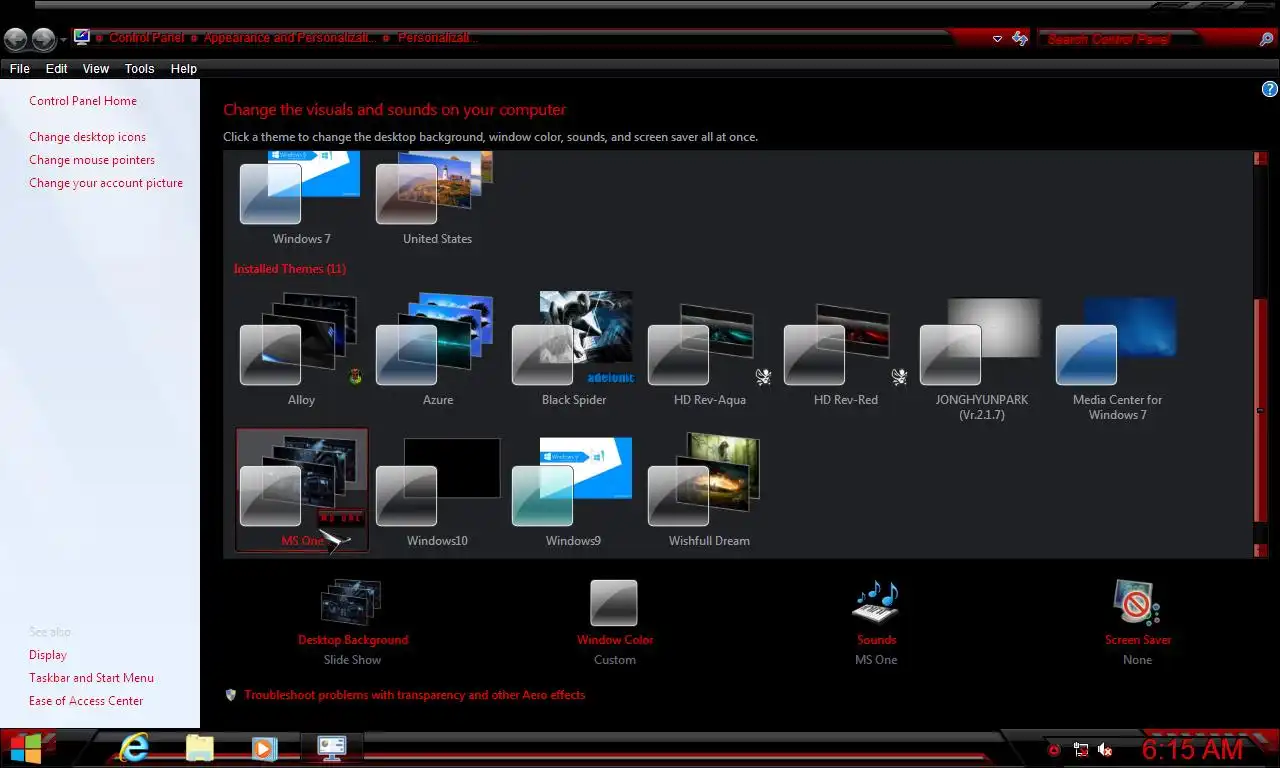This screenshot has width=1280, height=768.
Task: Click the muted volume tray icon
Action: (1105, 750)
